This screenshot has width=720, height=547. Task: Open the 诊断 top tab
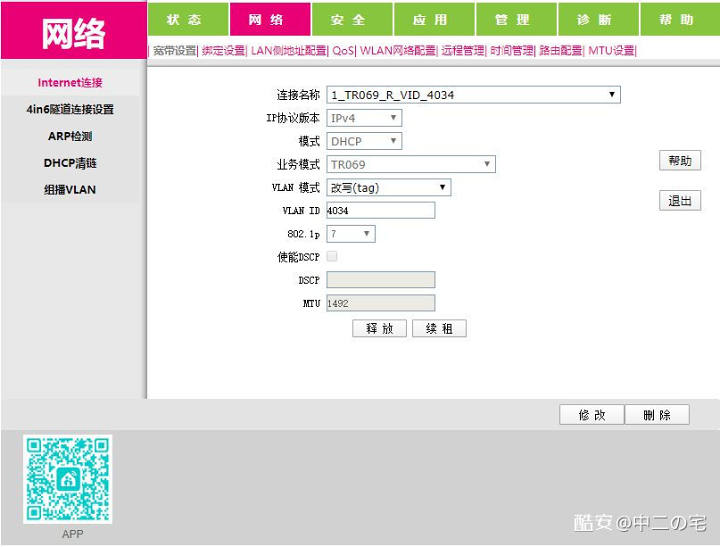596,19
